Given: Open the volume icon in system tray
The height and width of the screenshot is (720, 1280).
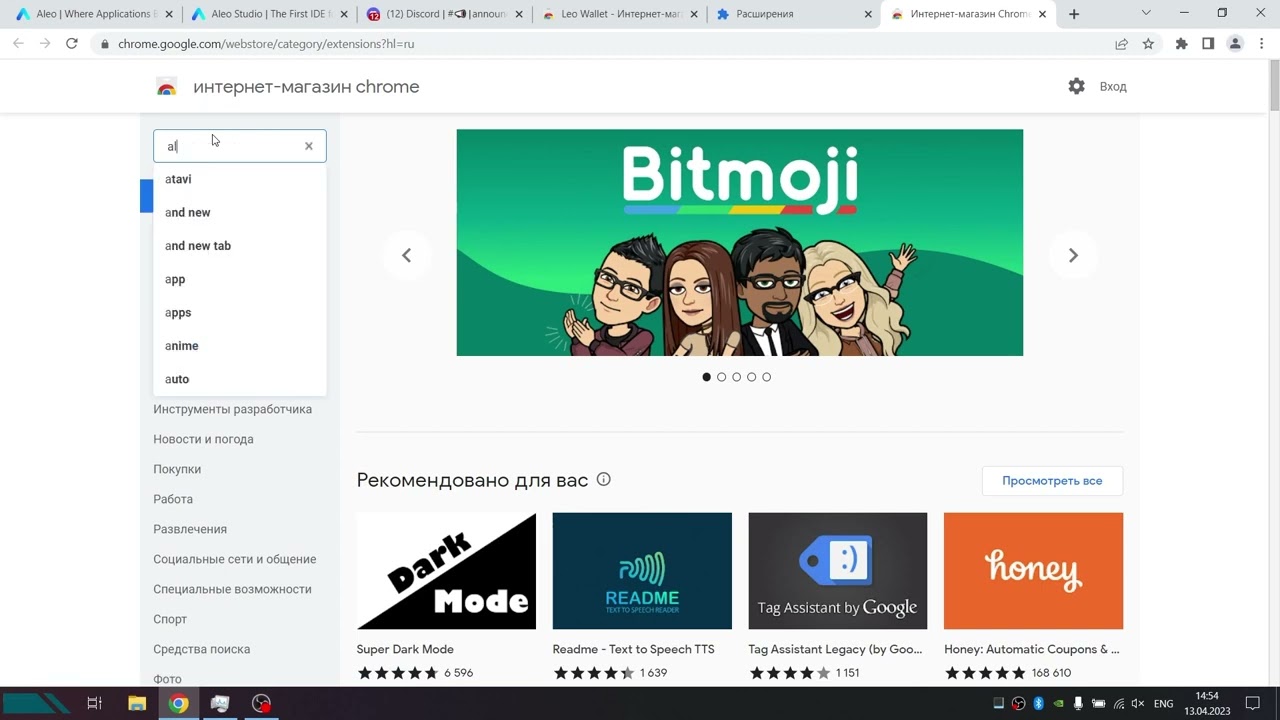Looking at the screenshot, I should pyautogui.click(x=1138, y=704).
